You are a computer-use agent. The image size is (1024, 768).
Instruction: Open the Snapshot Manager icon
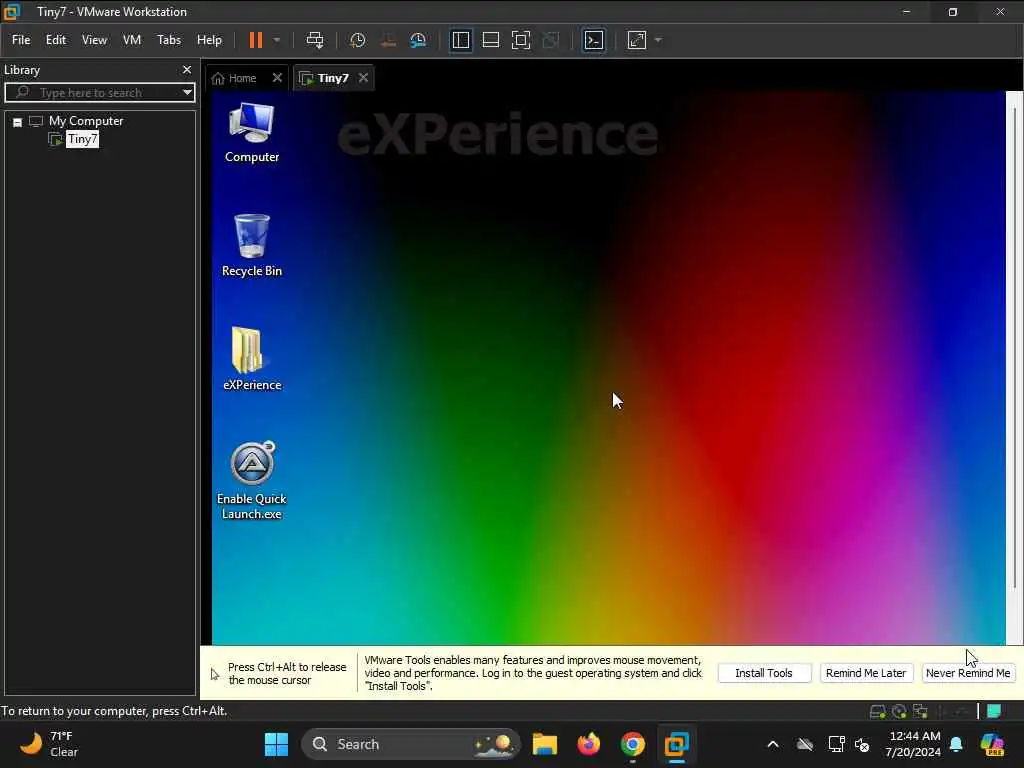(419, 40)
